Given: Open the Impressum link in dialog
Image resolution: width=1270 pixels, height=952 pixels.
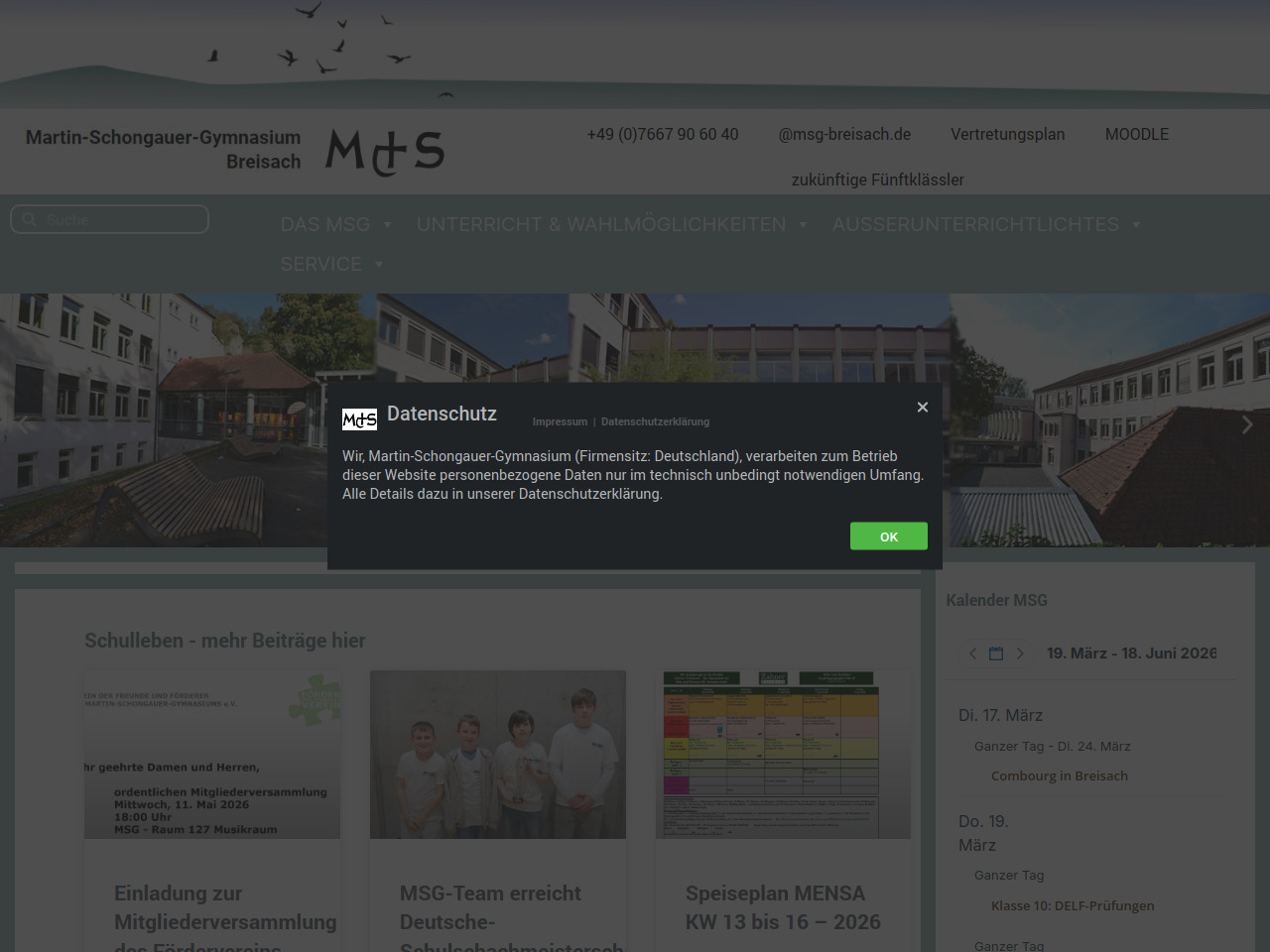Looking at the screenshot, I should click(x=560, y=422).
